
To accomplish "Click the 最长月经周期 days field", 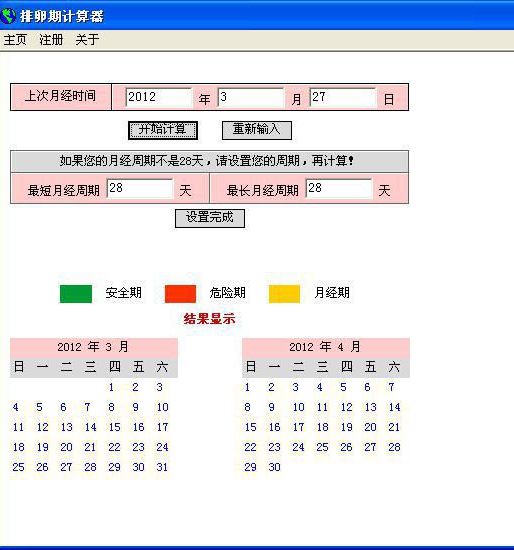I will [339, 189].
